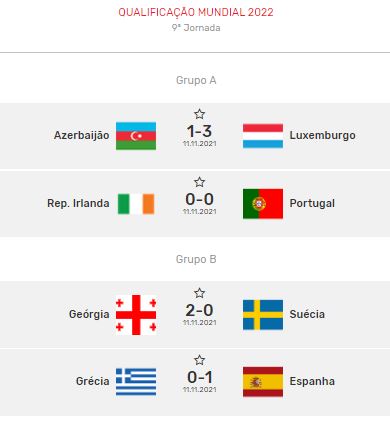The height and width of the screenshot is (427, 390).
Task: Click the Grupo B heading
Action: click(x=196, y=259)
